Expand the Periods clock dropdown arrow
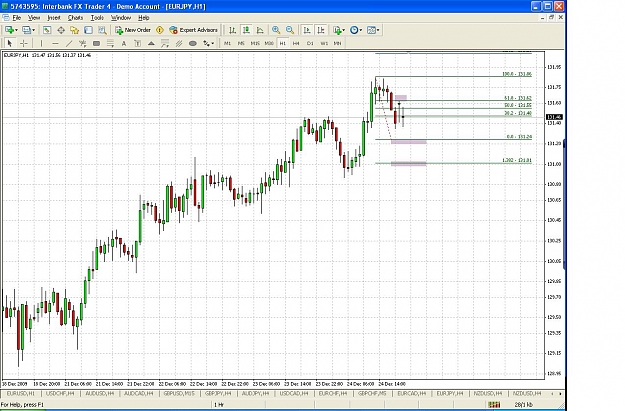The height and width of the screenshot is (411, 625). point(361,30)
